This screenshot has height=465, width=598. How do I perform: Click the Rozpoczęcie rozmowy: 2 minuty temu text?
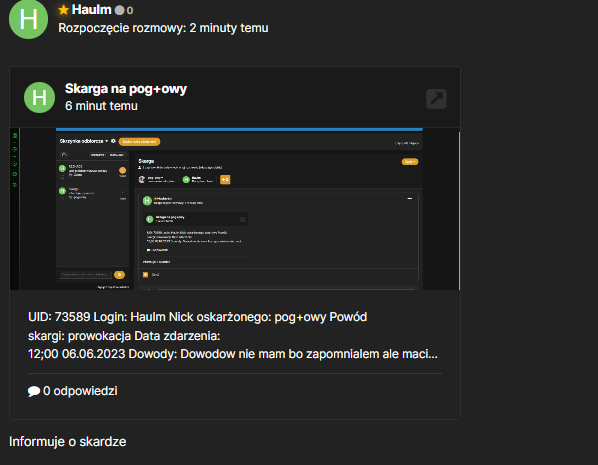163,28
